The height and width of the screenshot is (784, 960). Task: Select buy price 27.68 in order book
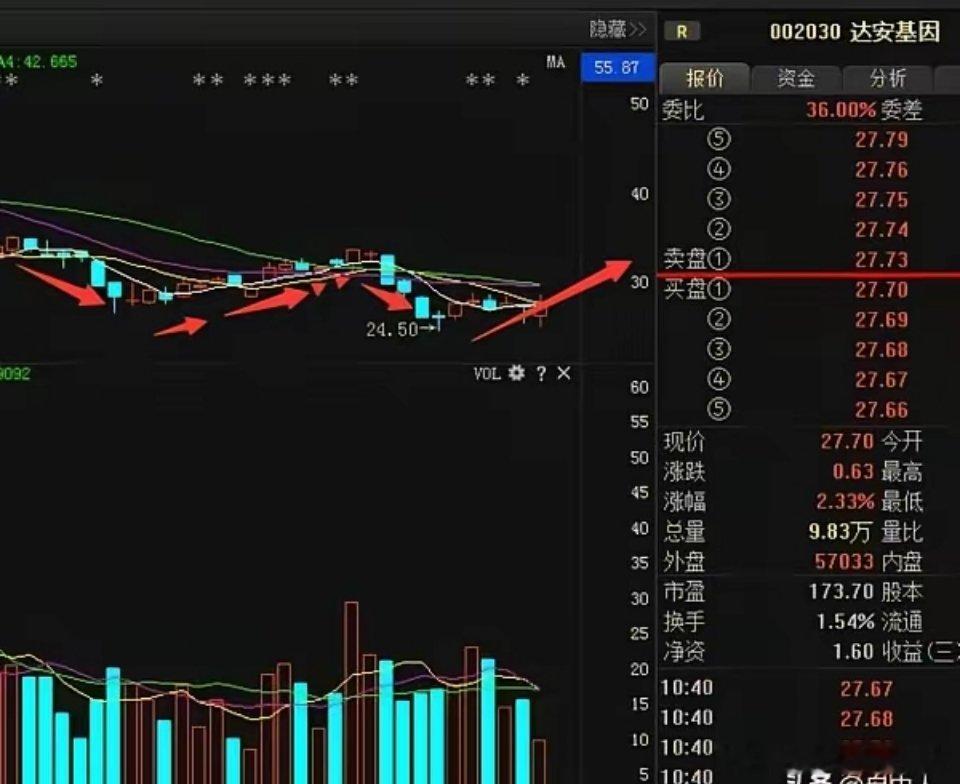pos(882,350)
